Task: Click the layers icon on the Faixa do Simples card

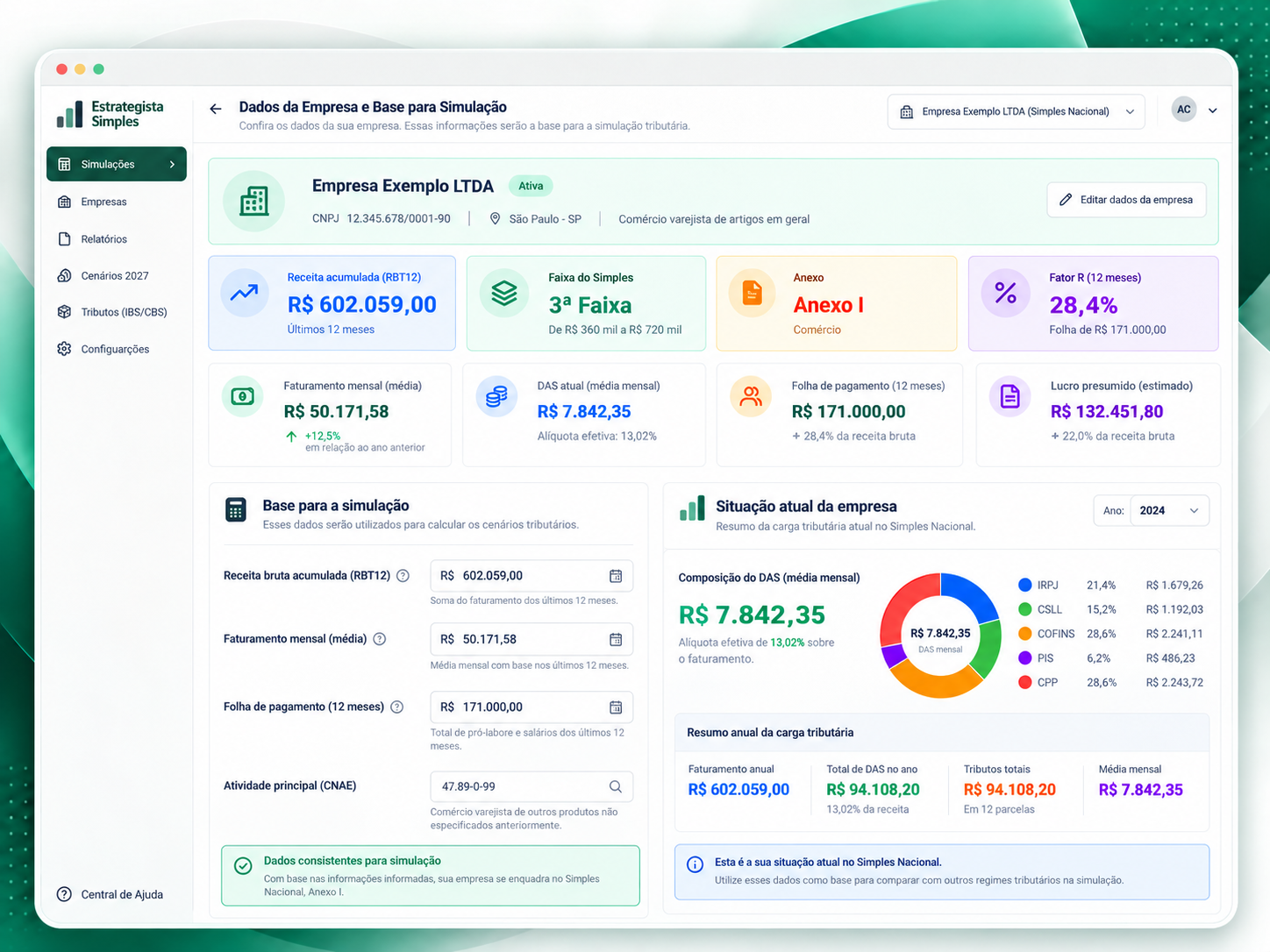Action: coord(504,293)
